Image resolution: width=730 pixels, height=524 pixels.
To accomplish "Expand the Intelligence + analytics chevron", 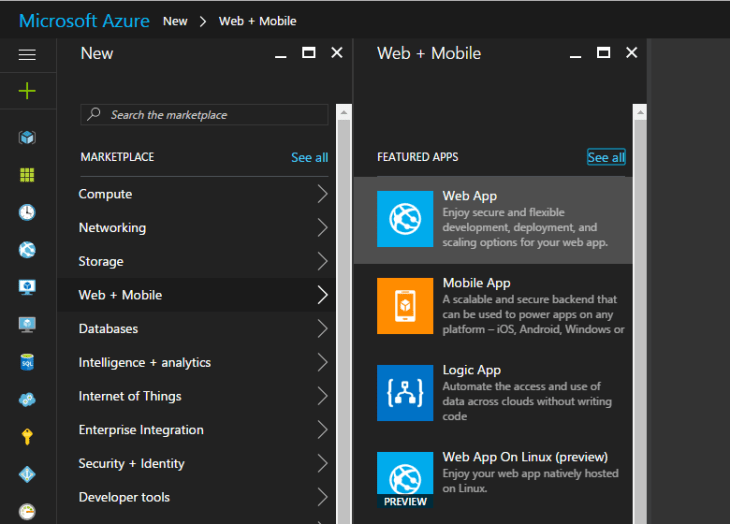I will click(x=323, y=362).
